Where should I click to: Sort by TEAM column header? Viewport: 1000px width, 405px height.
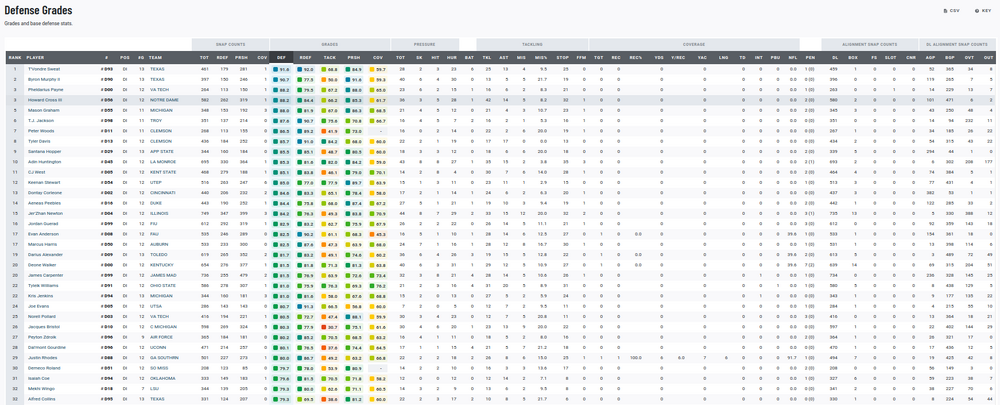156,58
